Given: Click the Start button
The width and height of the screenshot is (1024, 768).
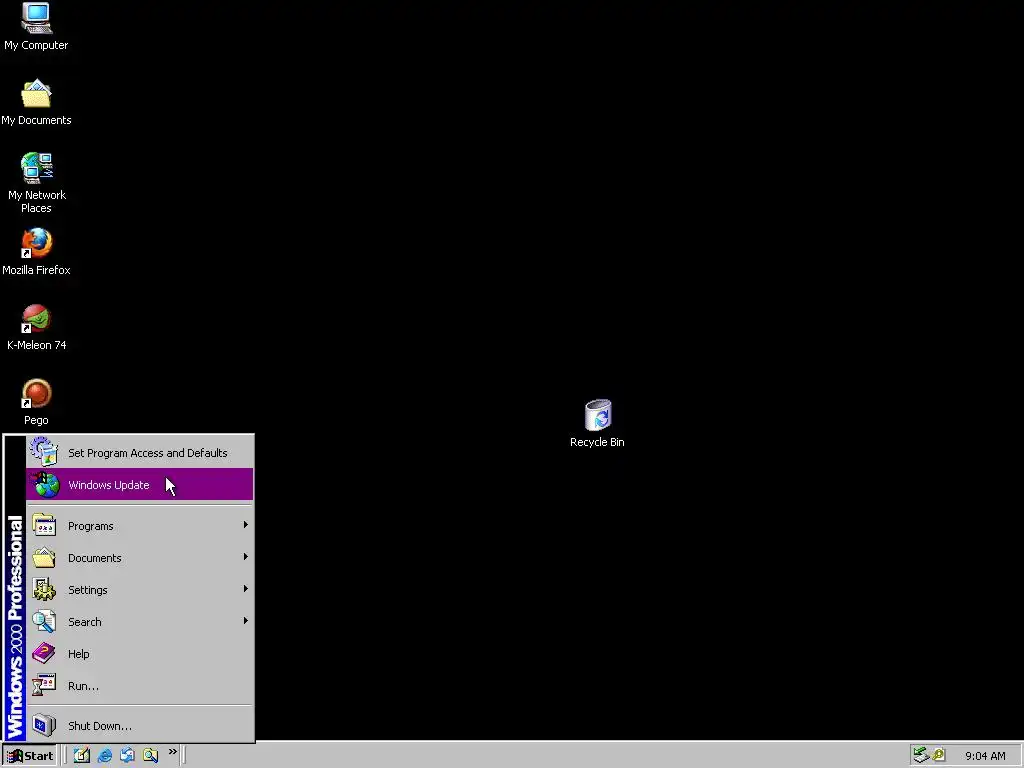Looking at the screenshot, I should click(30, 756).
